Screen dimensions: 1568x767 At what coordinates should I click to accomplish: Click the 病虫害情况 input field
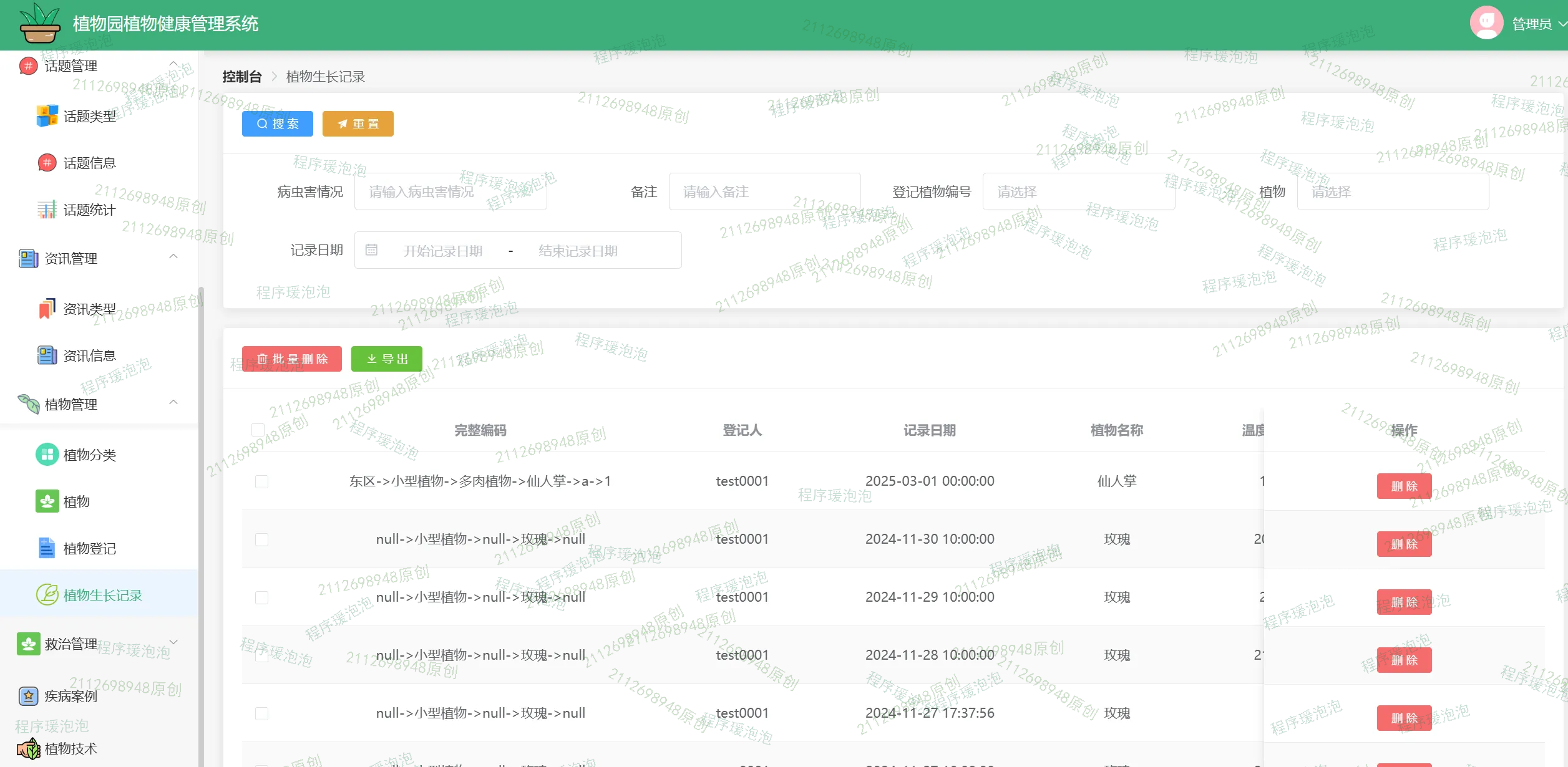click(x=450, y=192)
